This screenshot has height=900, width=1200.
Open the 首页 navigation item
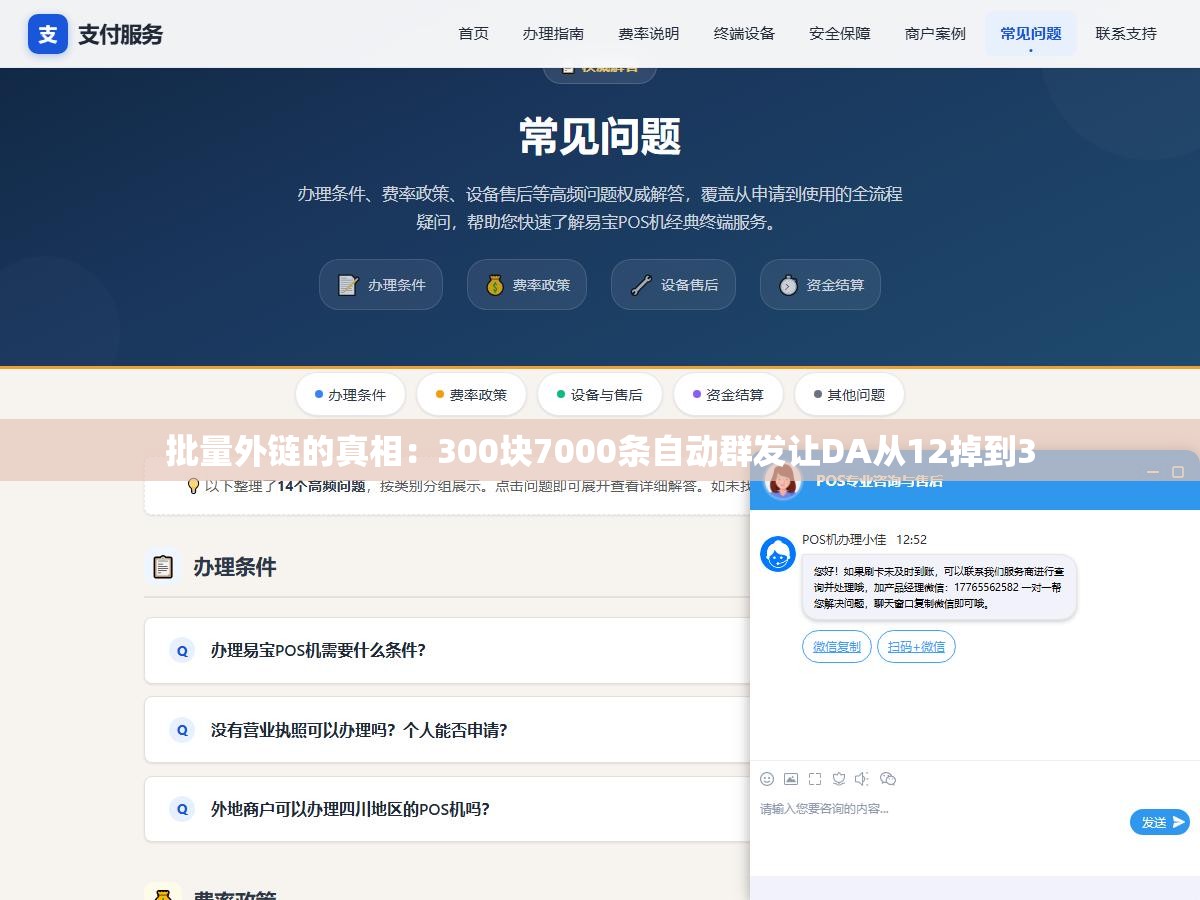click(473, 33)
